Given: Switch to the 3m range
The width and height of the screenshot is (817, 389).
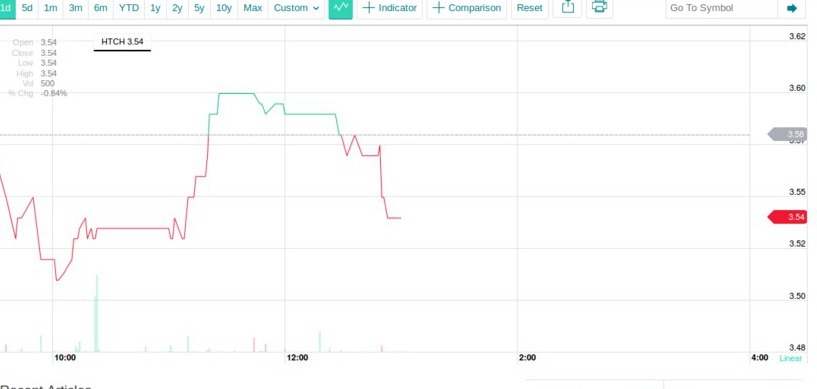Looking at the screenshot, I should point(76,8).
